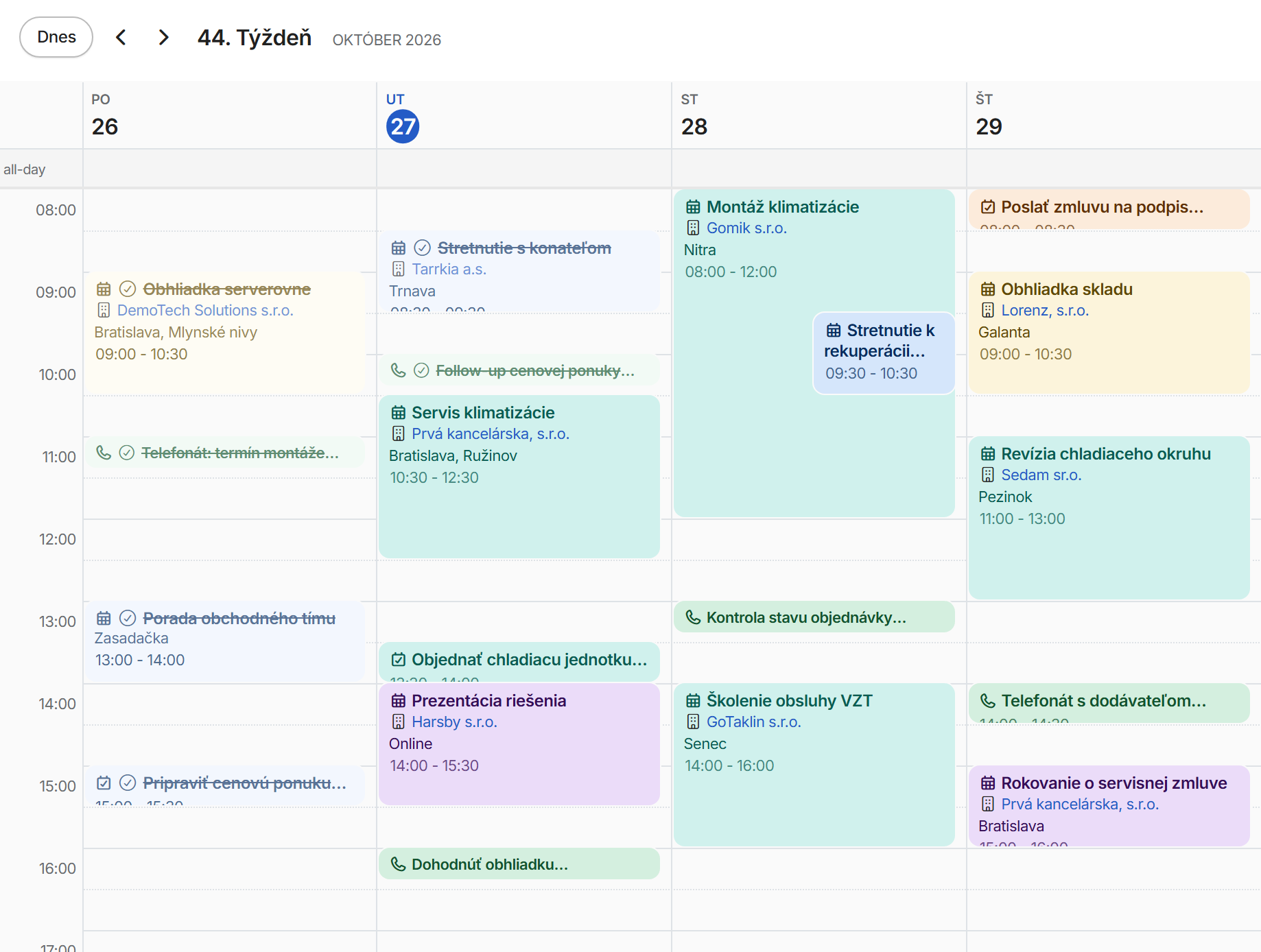Click the Dnes today button
The height and width of the screenshot is (952, 1261).
(56, 37)
